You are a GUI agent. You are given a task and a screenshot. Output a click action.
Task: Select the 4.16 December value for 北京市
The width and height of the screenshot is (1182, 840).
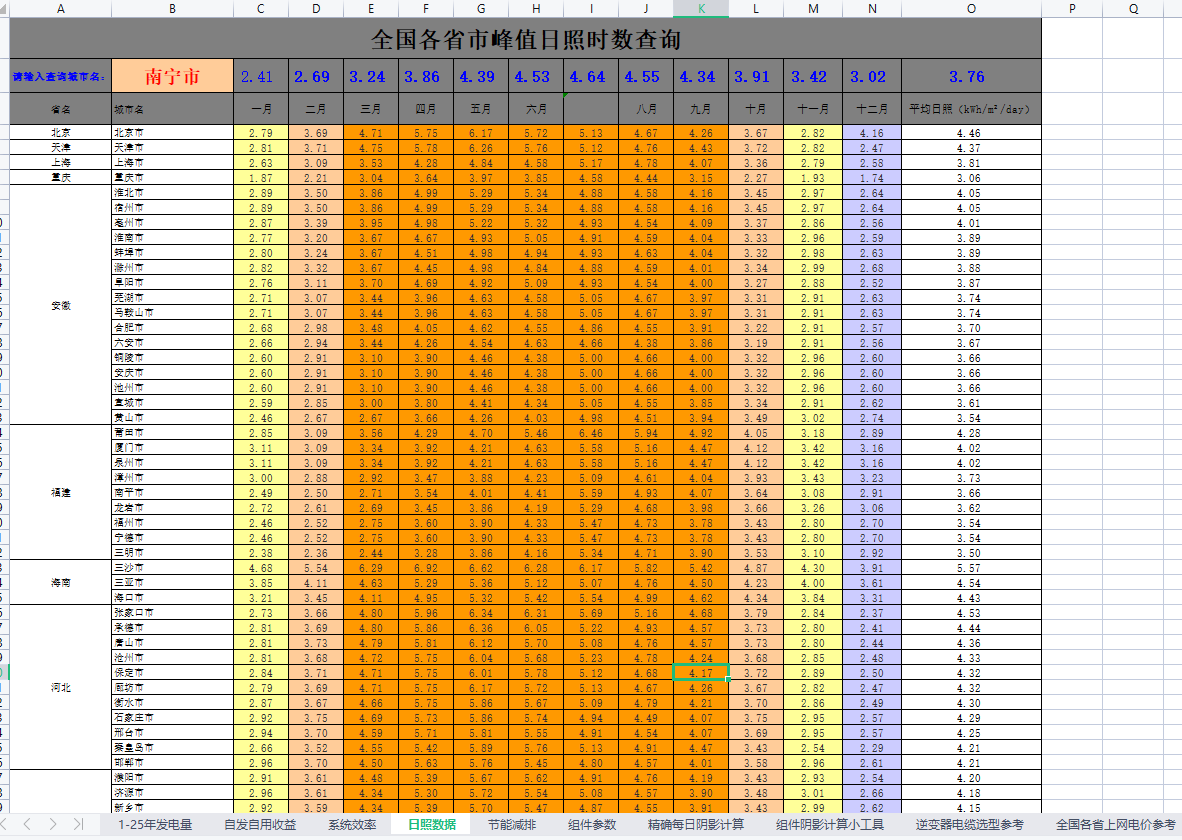pyautogui.click(x=872, y=133)
